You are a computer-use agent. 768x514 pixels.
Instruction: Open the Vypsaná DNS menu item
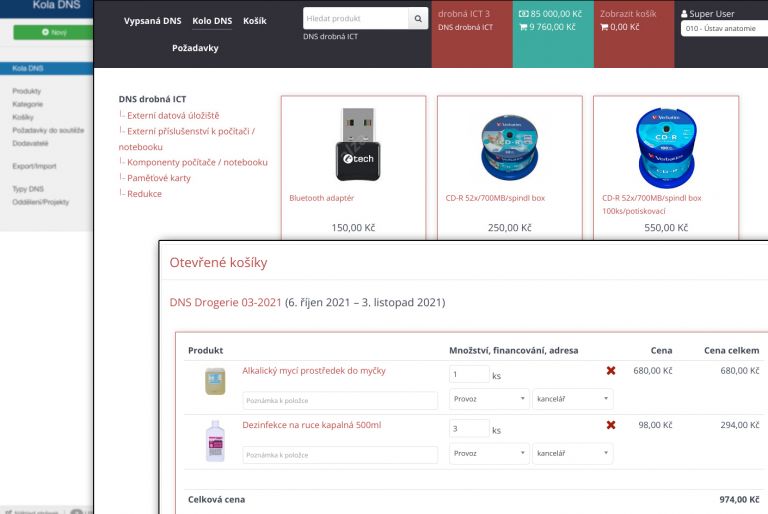[x=152, y=21]
